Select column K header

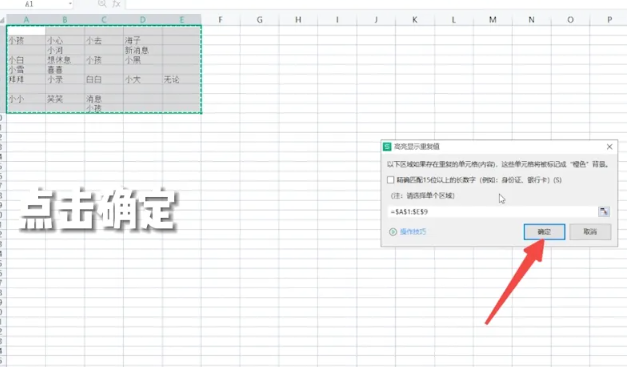[415, 20]
